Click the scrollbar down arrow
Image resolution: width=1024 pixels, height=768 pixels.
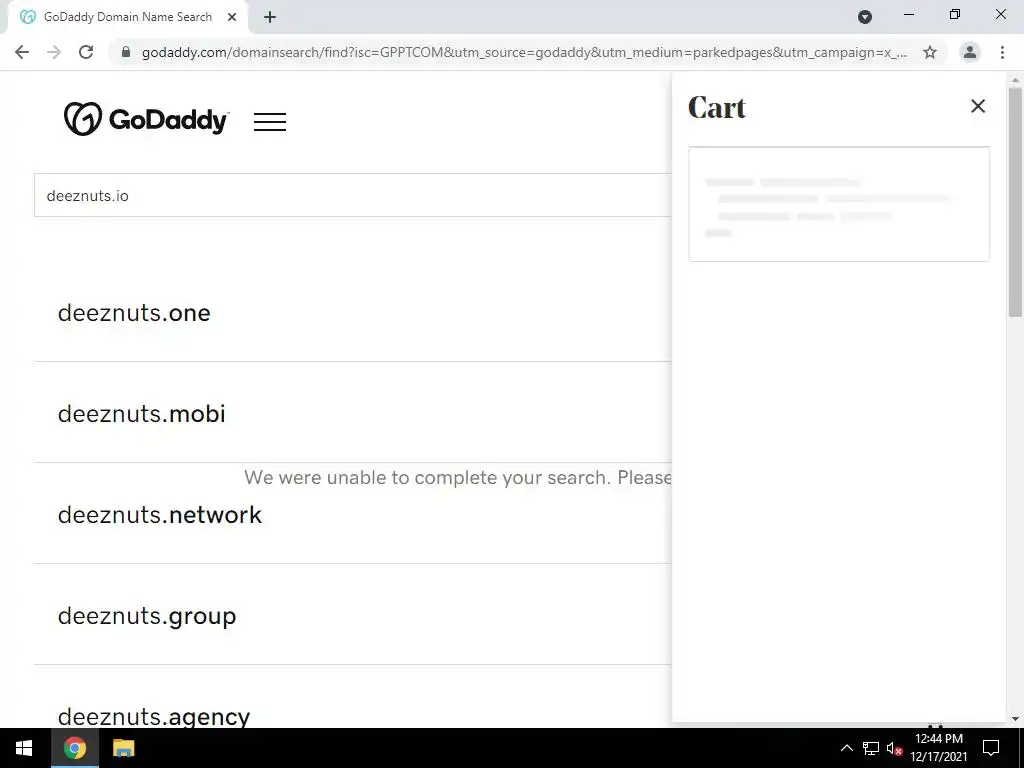point(1015,719)
